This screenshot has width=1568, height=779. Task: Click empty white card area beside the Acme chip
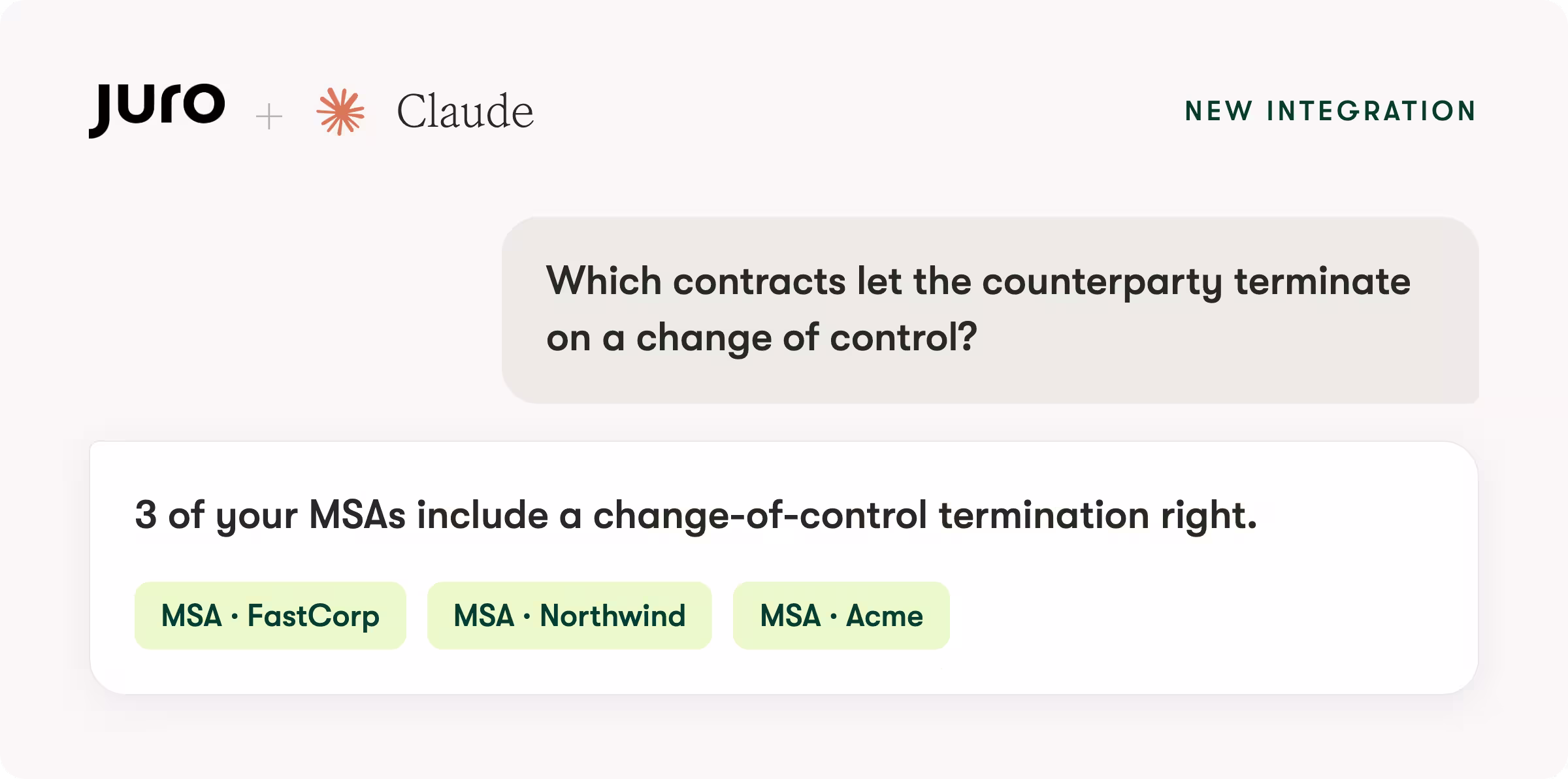click(x=1209, y=616)
